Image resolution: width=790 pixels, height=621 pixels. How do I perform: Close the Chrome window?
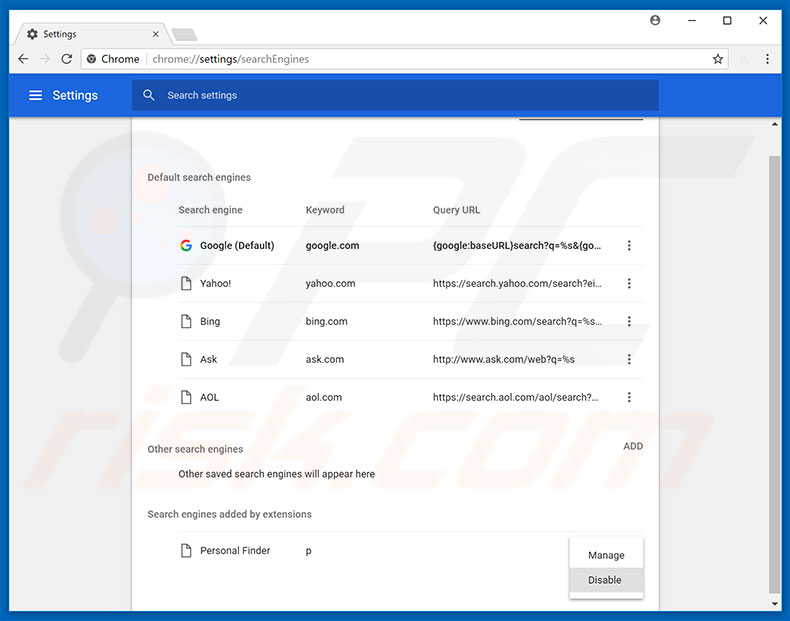click(763, 20)
